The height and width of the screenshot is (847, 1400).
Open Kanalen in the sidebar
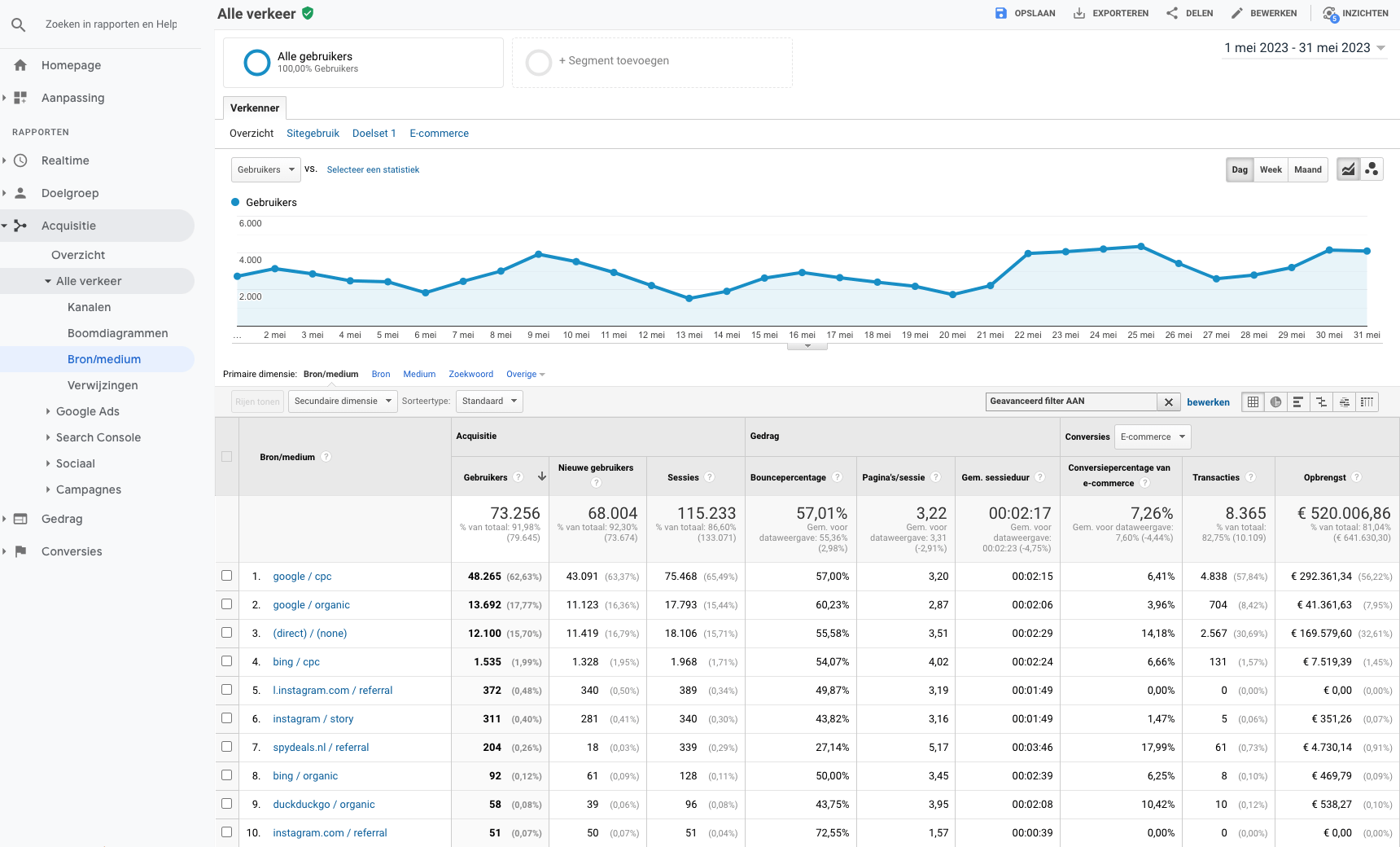tap(89, 307)
